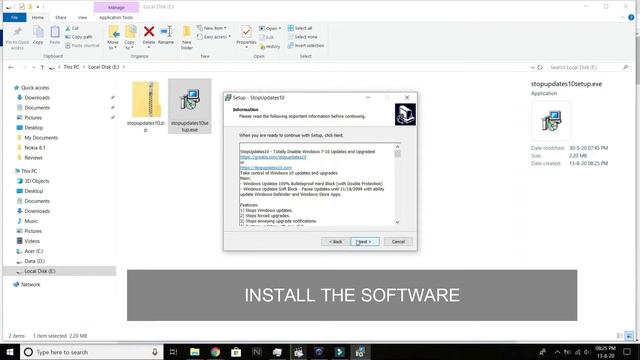
Task: Click Select all in ribbon
Action: pos(300,28)
